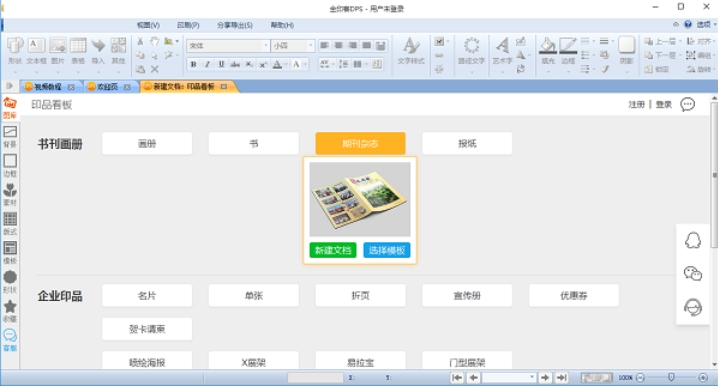Select the text box tool in the ribbon
This screenshot has height=388, width=718.
click(36, 50)
